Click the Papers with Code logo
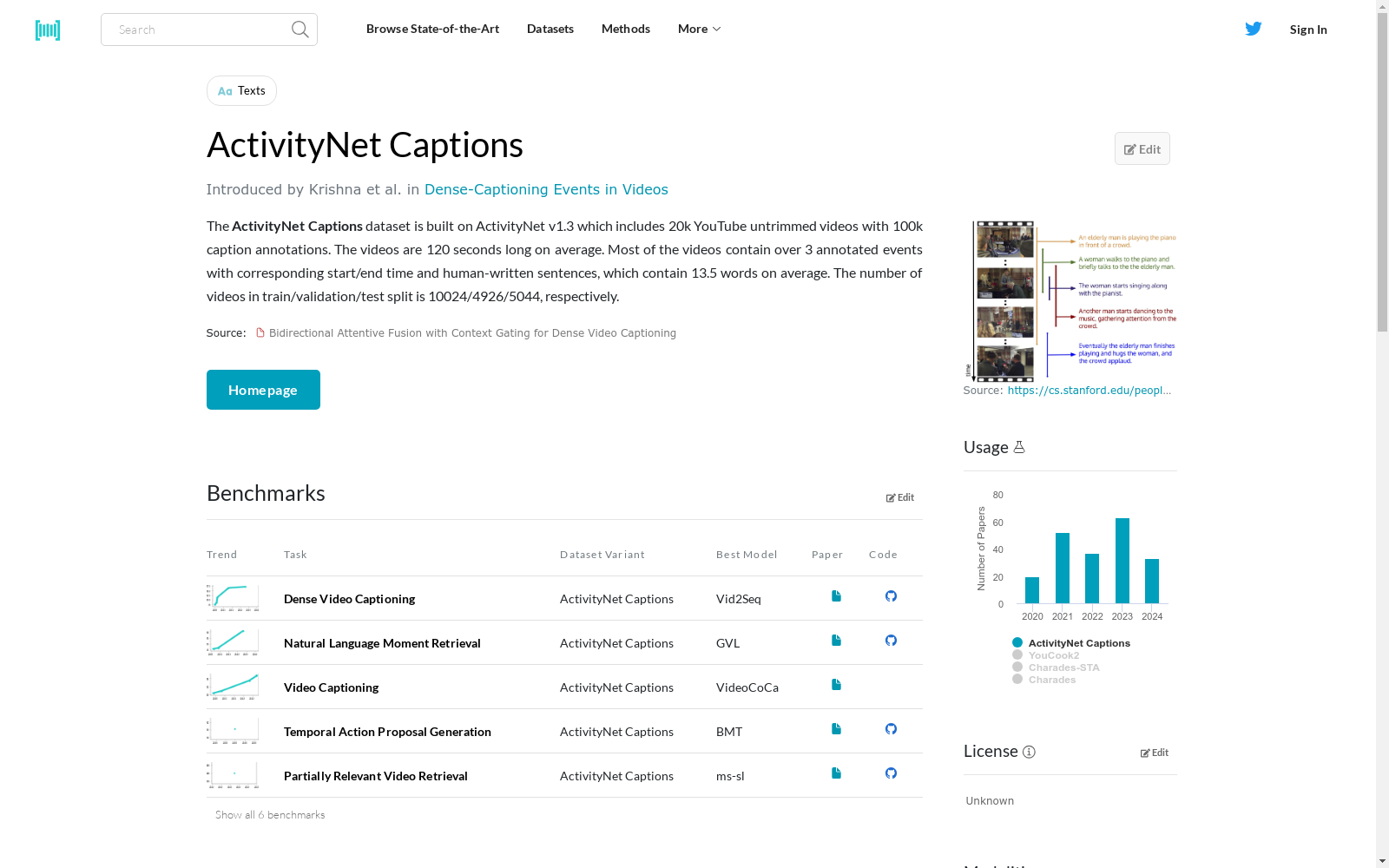 click(x=48, y=30)
